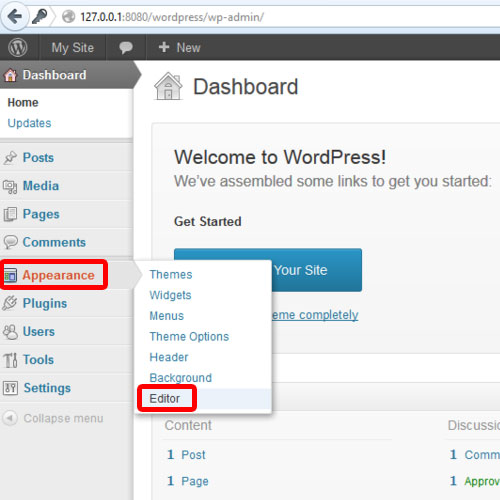The image size is (500, 500).
Task: Click the Content column header
Action: coord(188,425)
